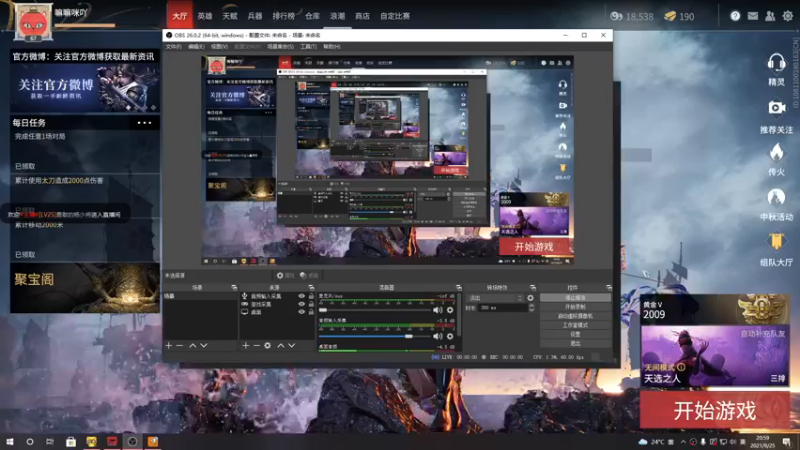Pop out the Scenes dock via its header icon
This screenshot has width=800, height=450.
(234, 288)
